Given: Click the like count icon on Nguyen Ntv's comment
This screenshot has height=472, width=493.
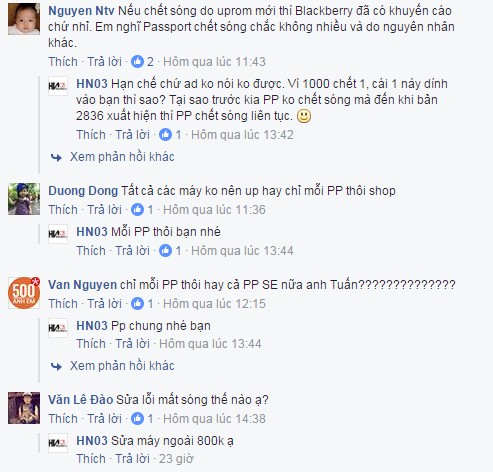Looking at the screenshot, I should [x=137, y=62].
